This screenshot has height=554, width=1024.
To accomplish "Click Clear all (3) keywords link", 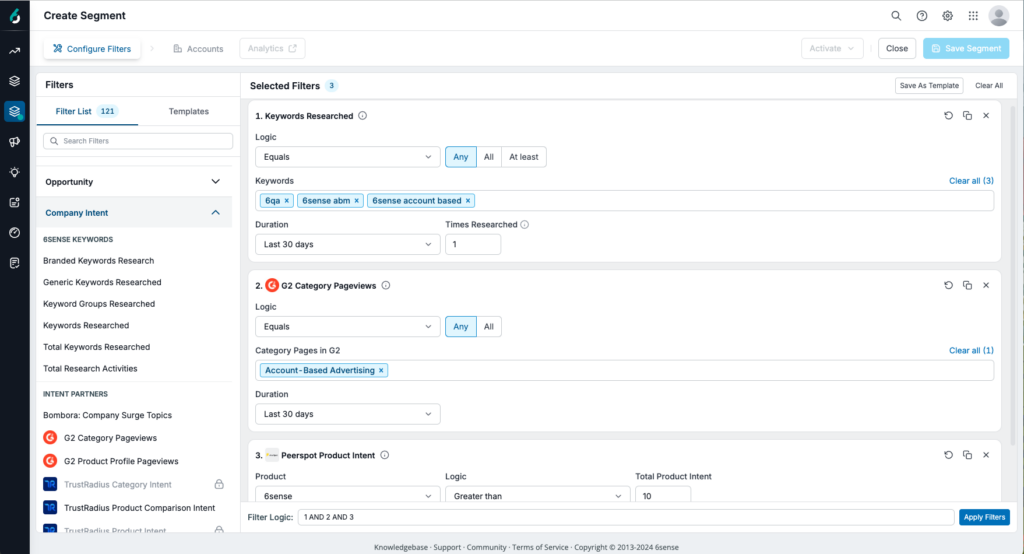I will (971, 181).
